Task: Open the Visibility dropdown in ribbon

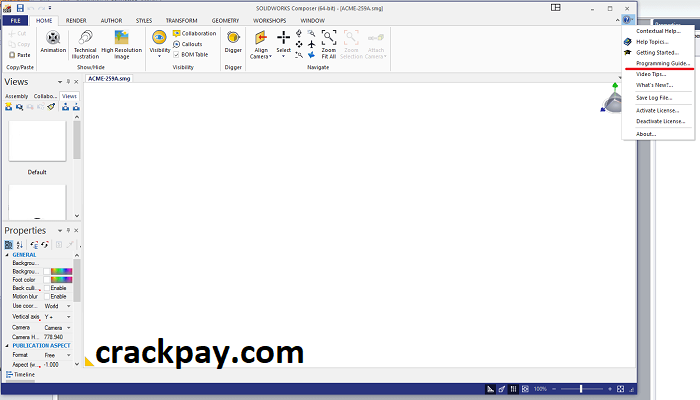Action: [x=159, y=44]
